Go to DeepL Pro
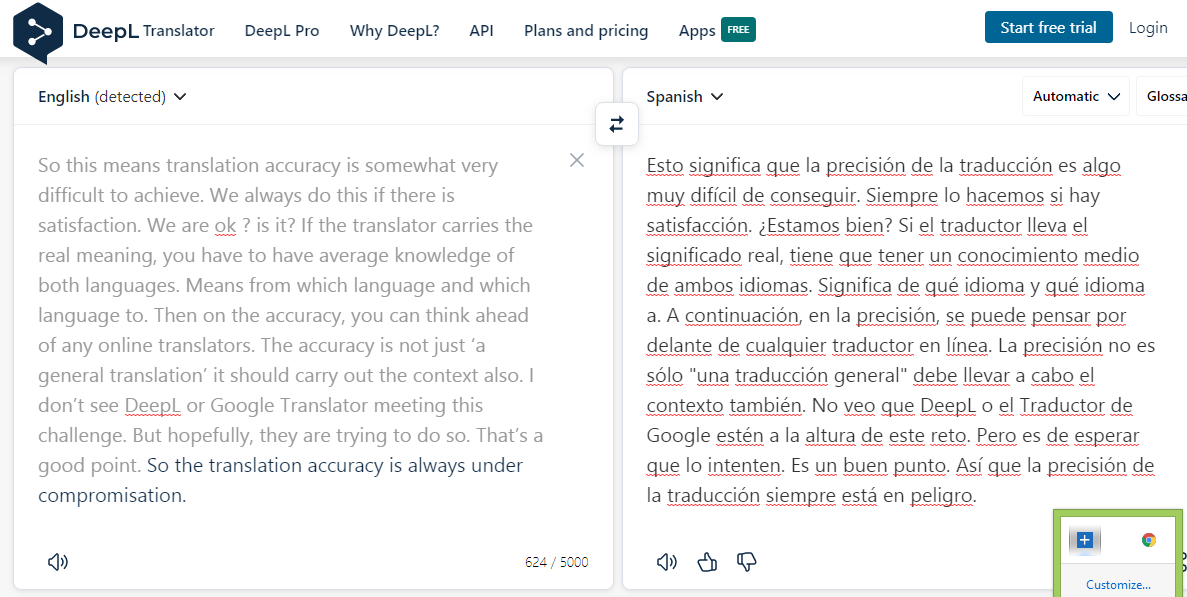 (x=282, y=31)
